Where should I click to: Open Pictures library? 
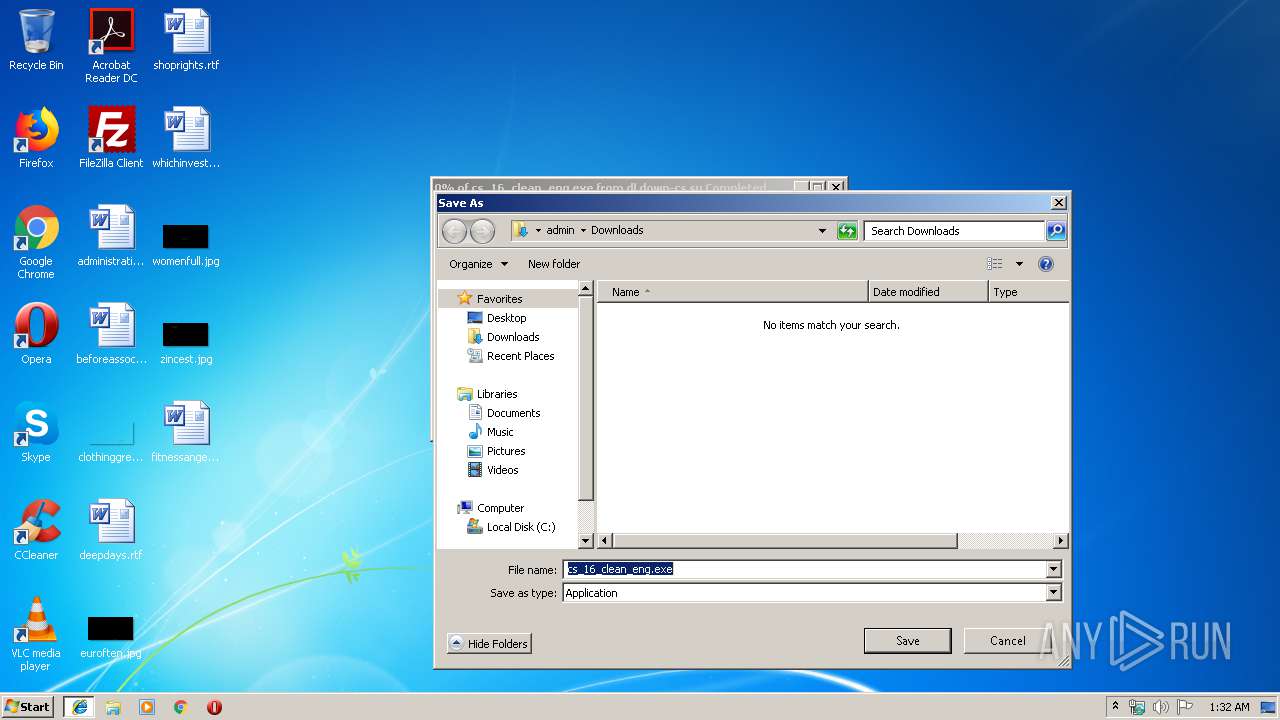point(506,451)
